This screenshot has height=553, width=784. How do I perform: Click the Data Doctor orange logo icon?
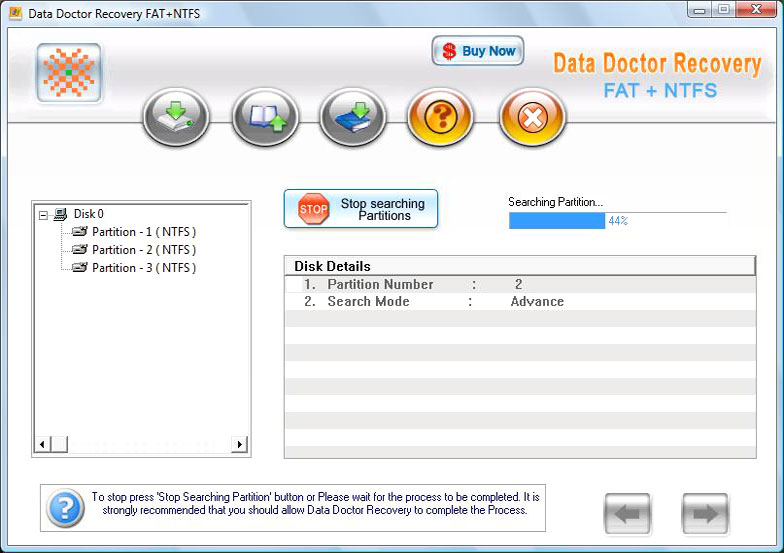pos(69,73)
